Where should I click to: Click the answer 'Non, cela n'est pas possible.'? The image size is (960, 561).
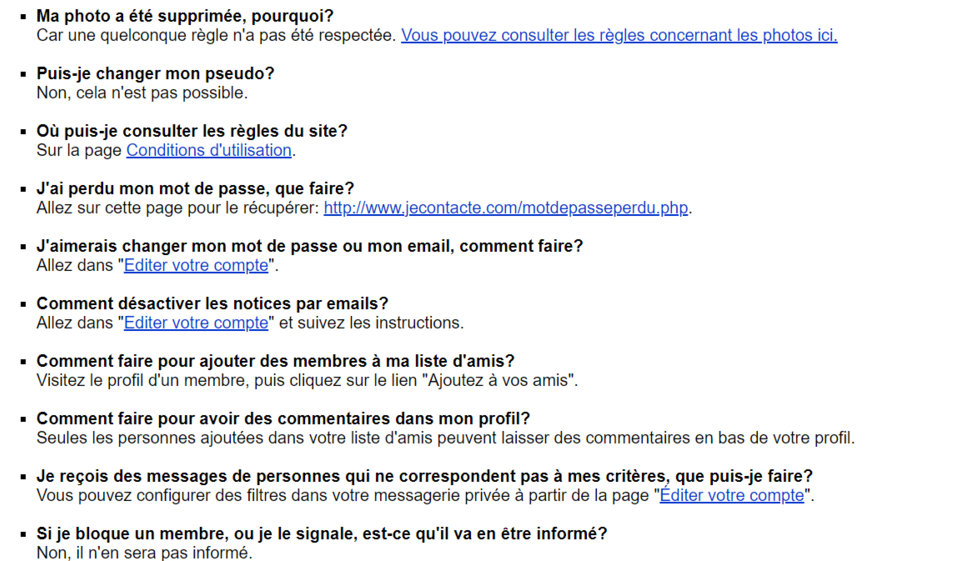[x=142, y=93]
